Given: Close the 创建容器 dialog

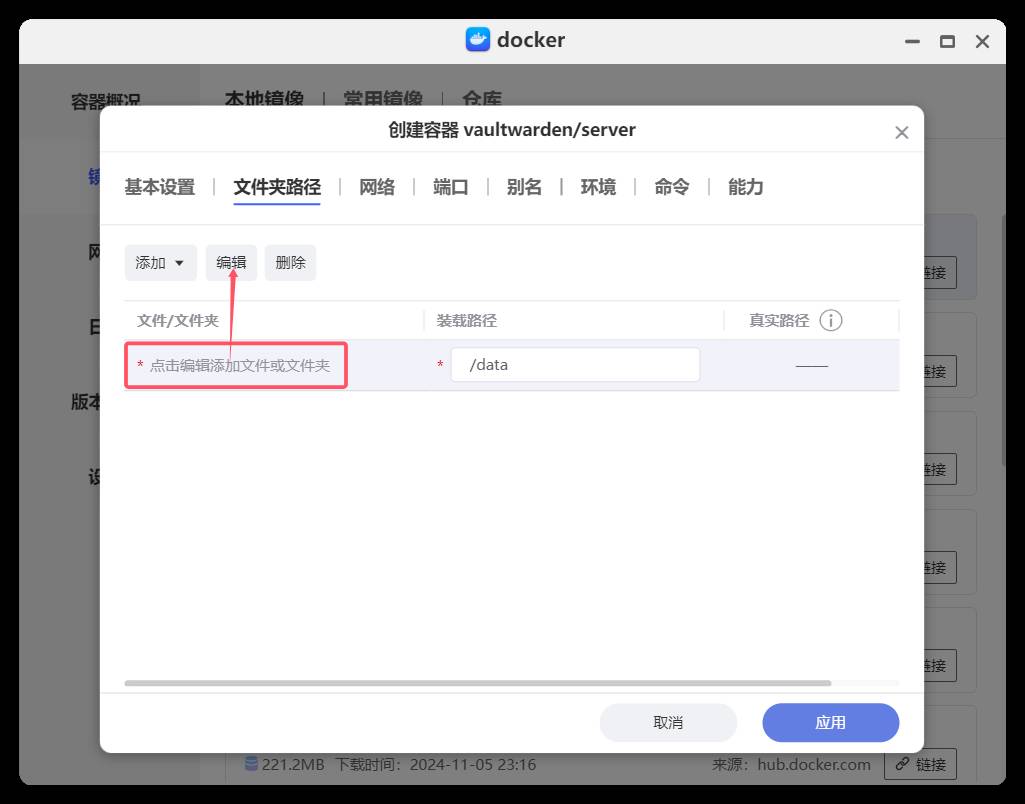Looking at the screenshot, I should tap(901, 133).
